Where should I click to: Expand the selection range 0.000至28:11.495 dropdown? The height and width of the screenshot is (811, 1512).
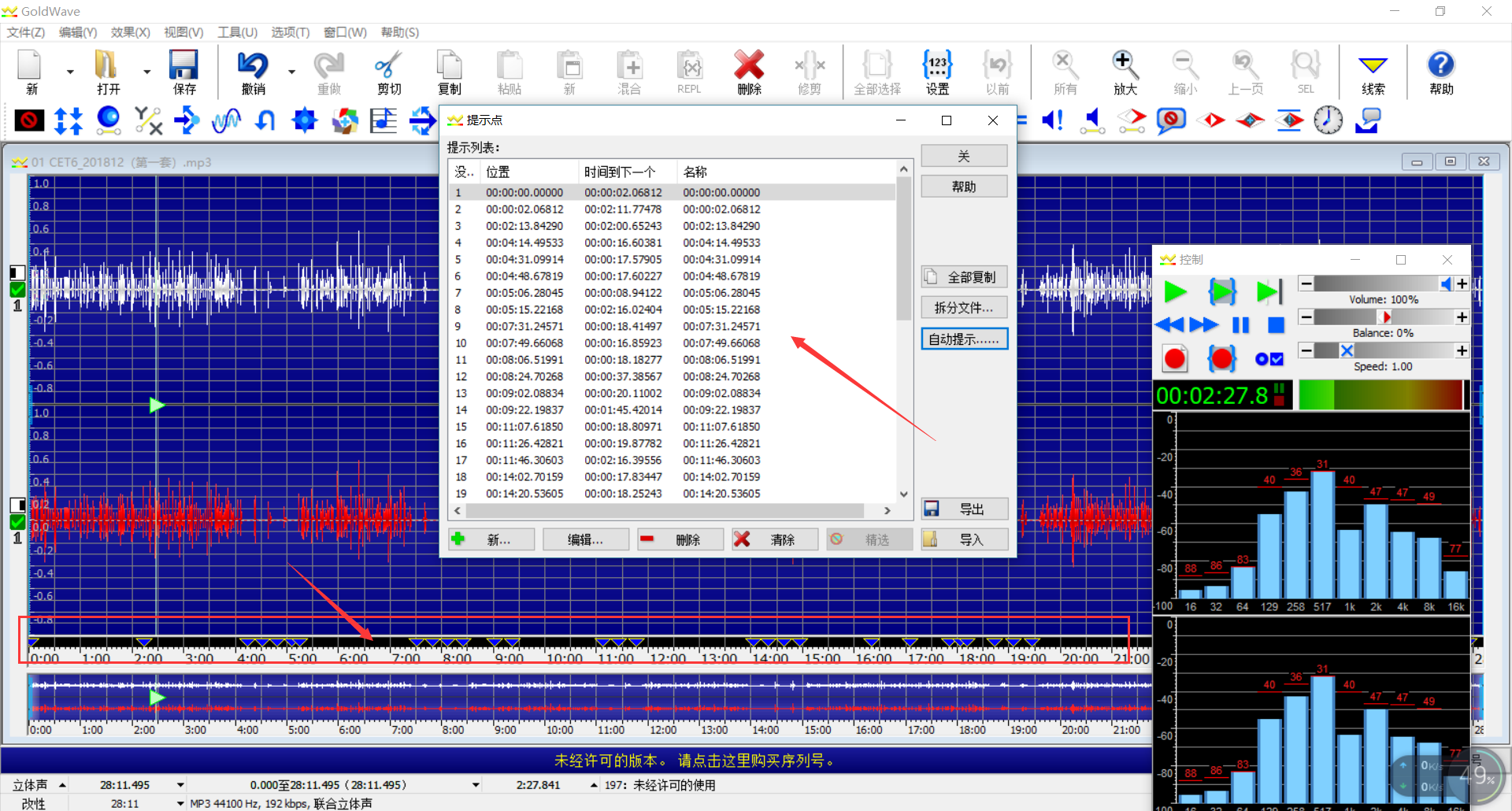(x=476, y=785)
